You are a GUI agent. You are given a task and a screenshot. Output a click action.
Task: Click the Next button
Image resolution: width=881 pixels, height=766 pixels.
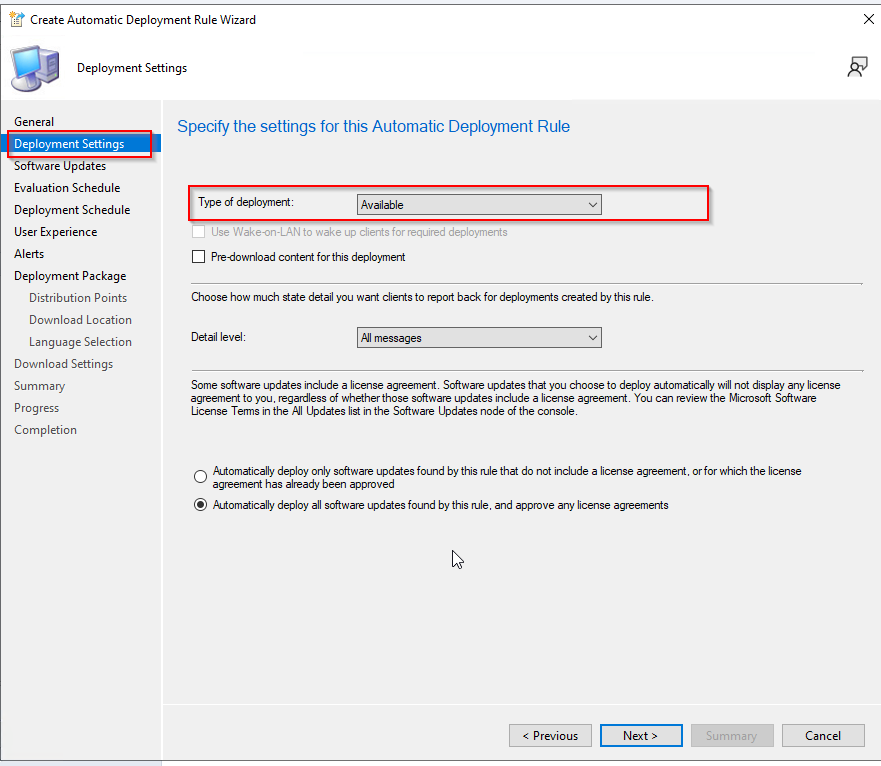pos(641,735)
